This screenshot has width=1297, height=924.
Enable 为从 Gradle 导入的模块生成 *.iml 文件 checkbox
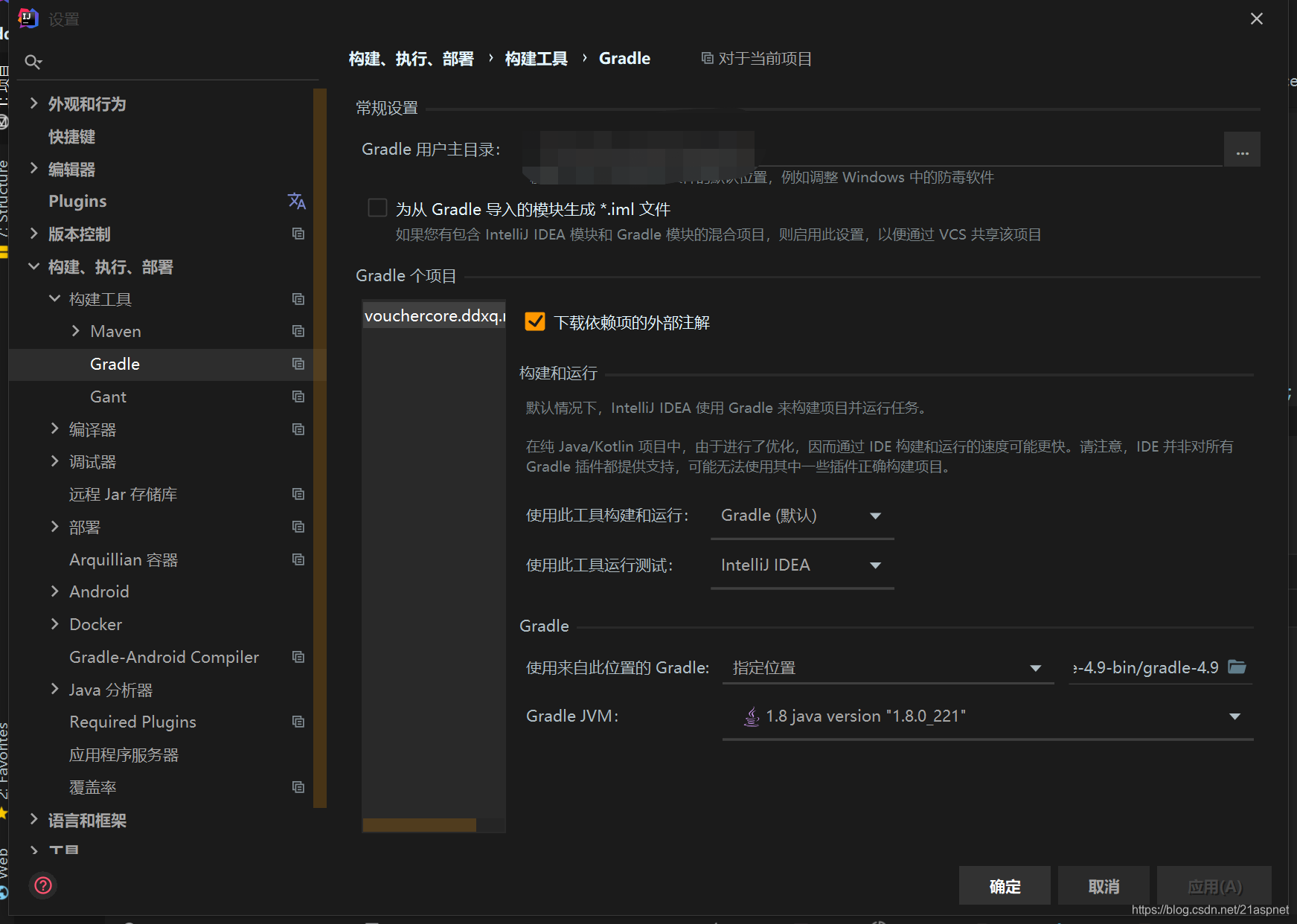[377, 208]
